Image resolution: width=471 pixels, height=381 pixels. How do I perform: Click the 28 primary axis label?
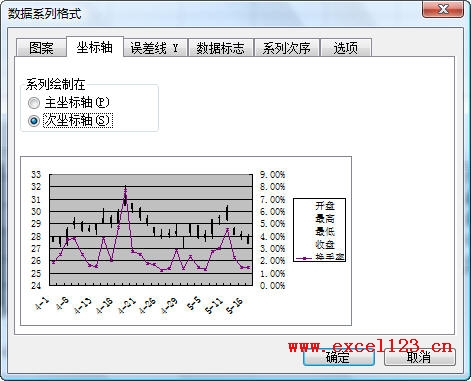point(36,236)
